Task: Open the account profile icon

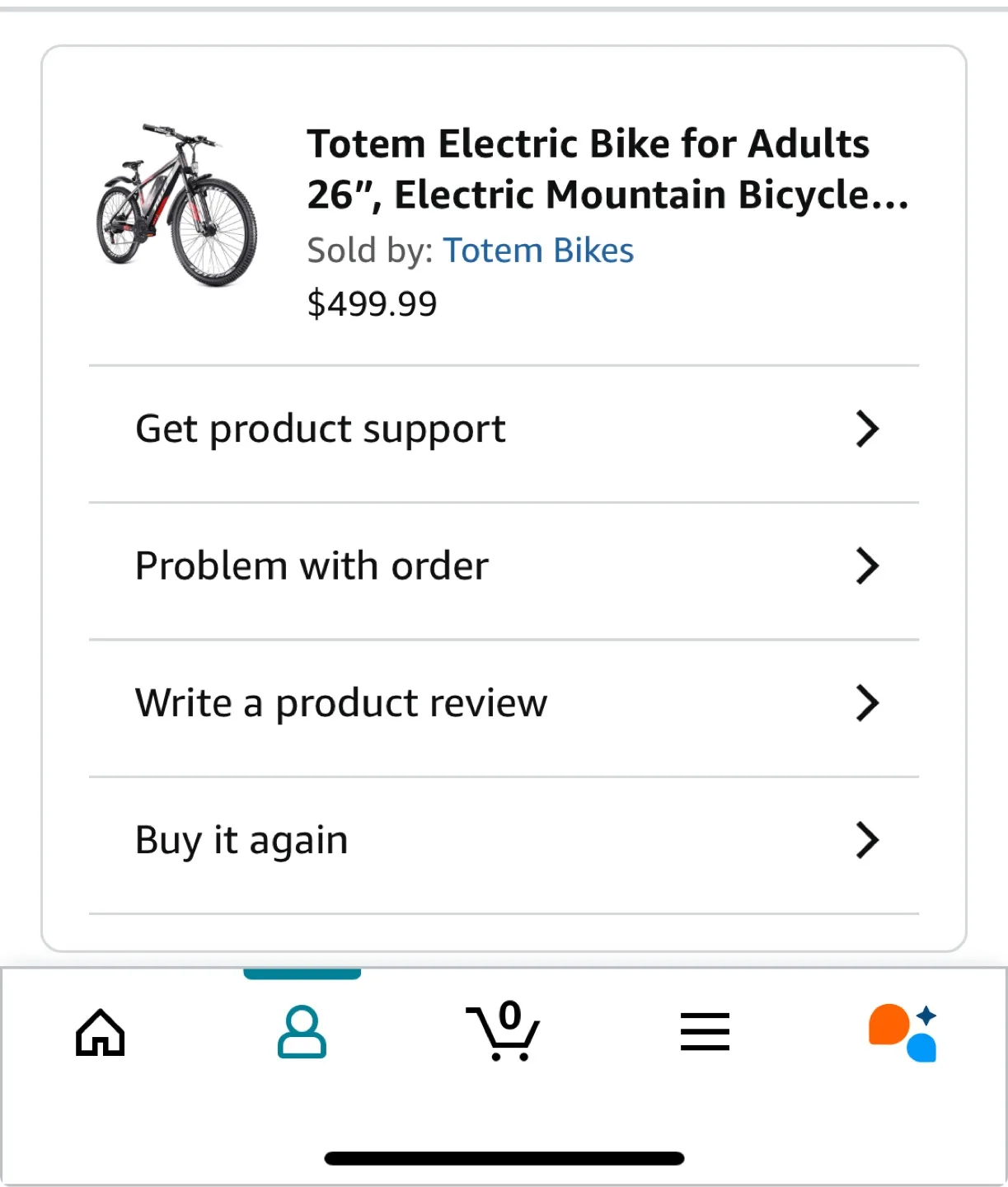Action: click(302, 1032)
